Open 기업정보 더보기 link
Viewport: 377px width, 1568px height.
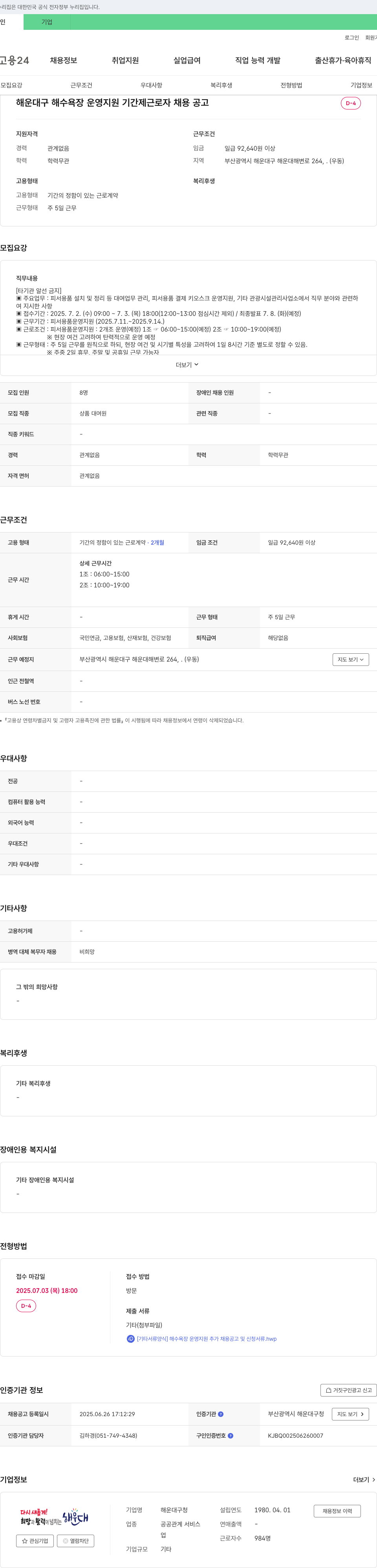364,1479
